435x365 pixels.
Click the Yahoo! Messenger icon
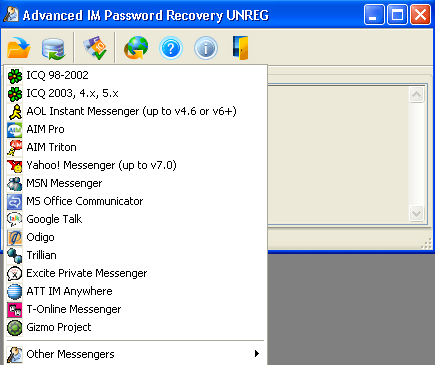pyautogui.click(x=15, y=166)
